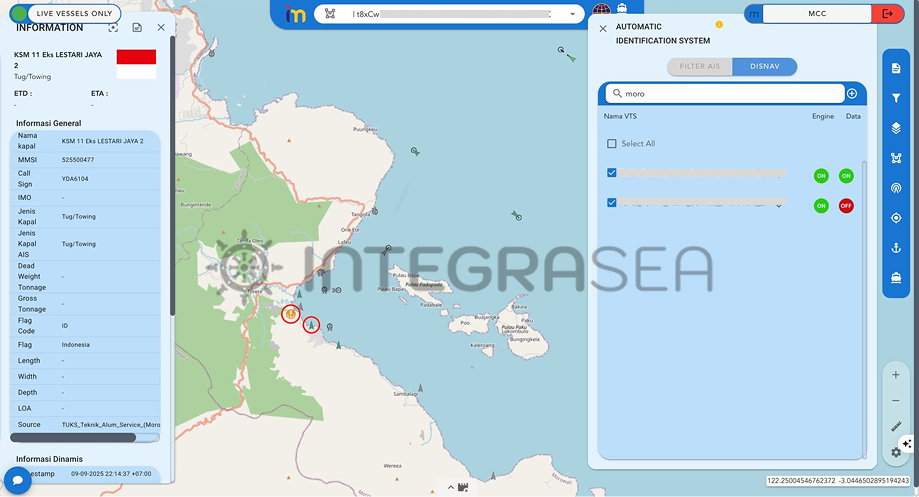The width and height of the screenshot is (919, 497).
Task: Click the green vessel marker top right of map
Action: [x=570, y=57]
